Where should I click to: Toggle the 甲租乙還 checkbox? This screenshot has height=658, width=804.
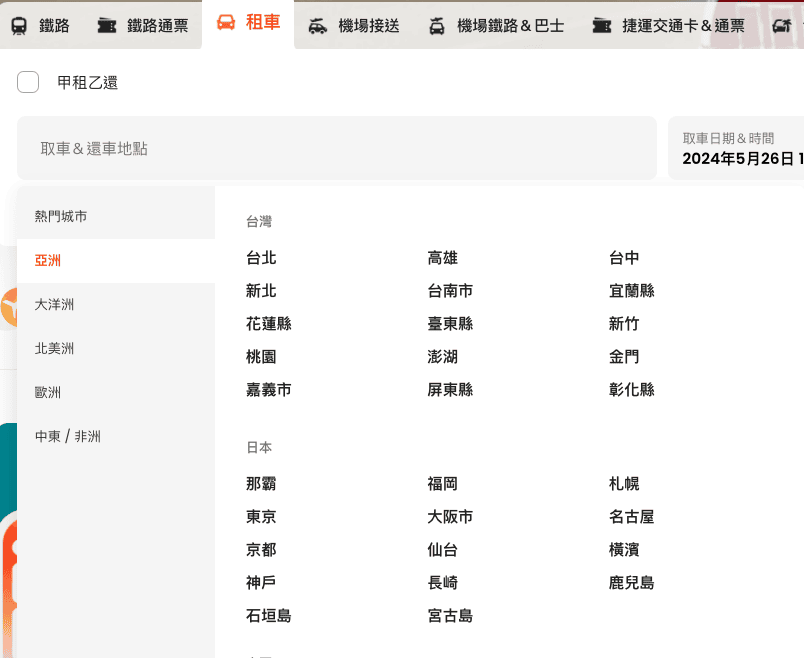(28, 82)
